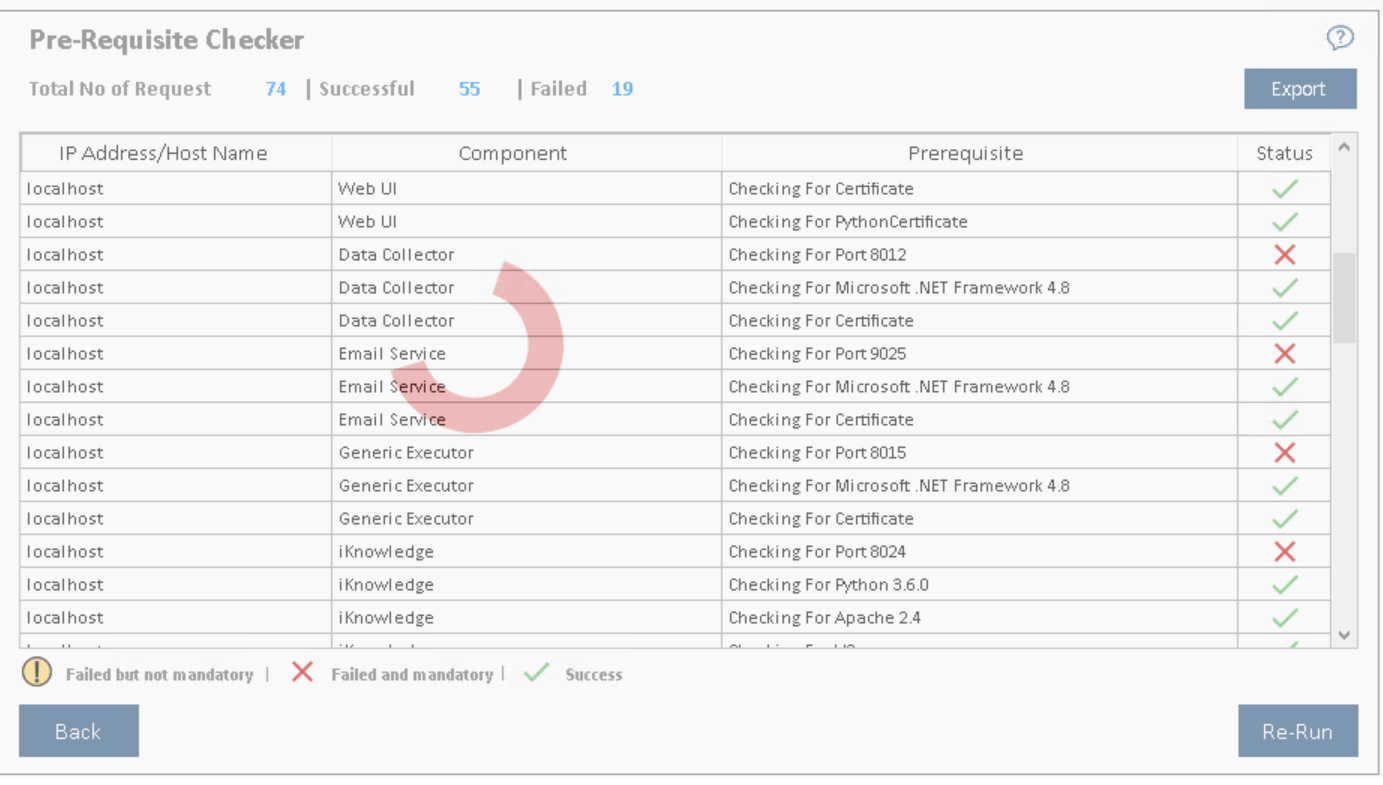Click the red X for Email Service Port 9025

click(x=1283, y=353)
